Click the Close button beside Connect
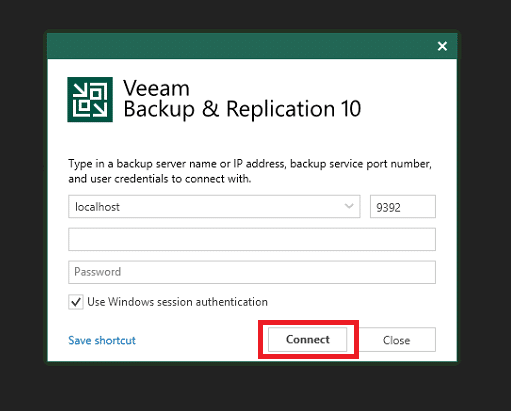The height and width of the screenshot is (411, 512). click(x=396, y=340)
